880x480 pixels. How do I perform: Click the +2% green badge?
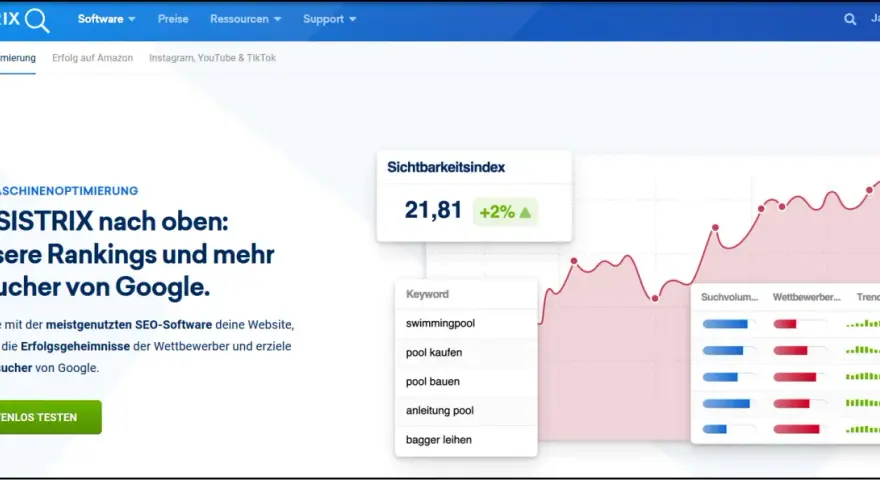click(505, 212)
